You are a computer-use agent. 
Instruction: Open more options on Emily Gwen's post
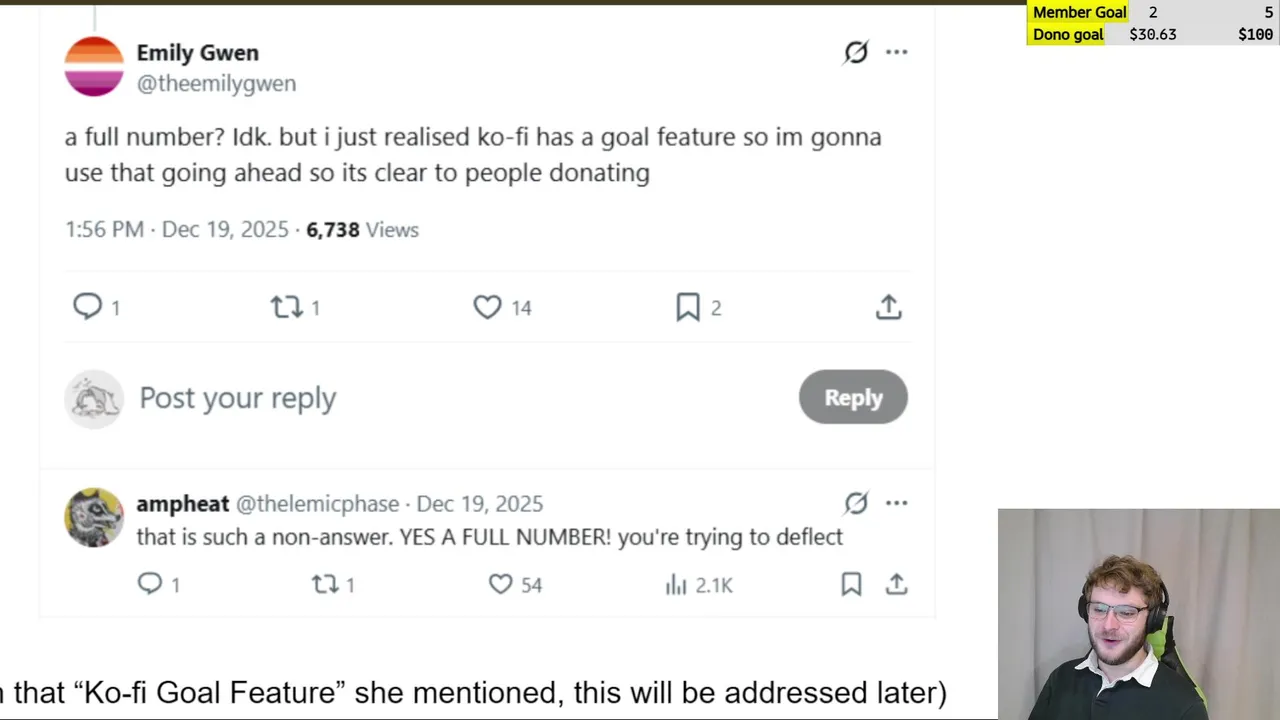point(897,52)
